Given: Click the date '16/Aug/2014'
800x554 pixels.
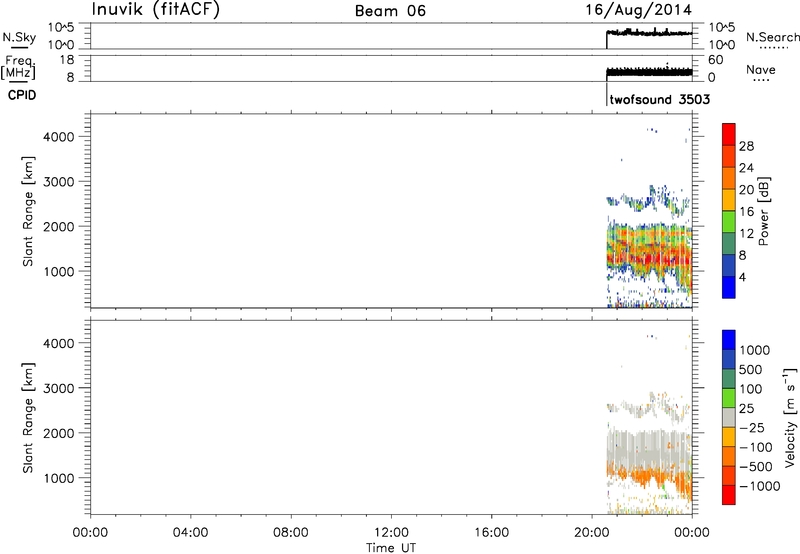Looking at the screenshot, I should [x=638, y=10].
